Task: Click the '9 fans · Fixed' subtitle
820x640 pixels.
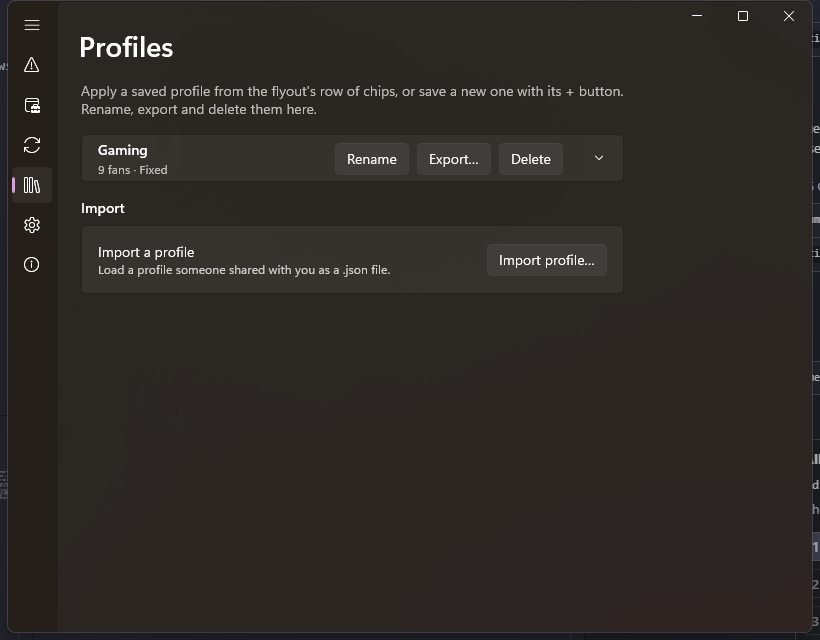Action: coord(133,170)
